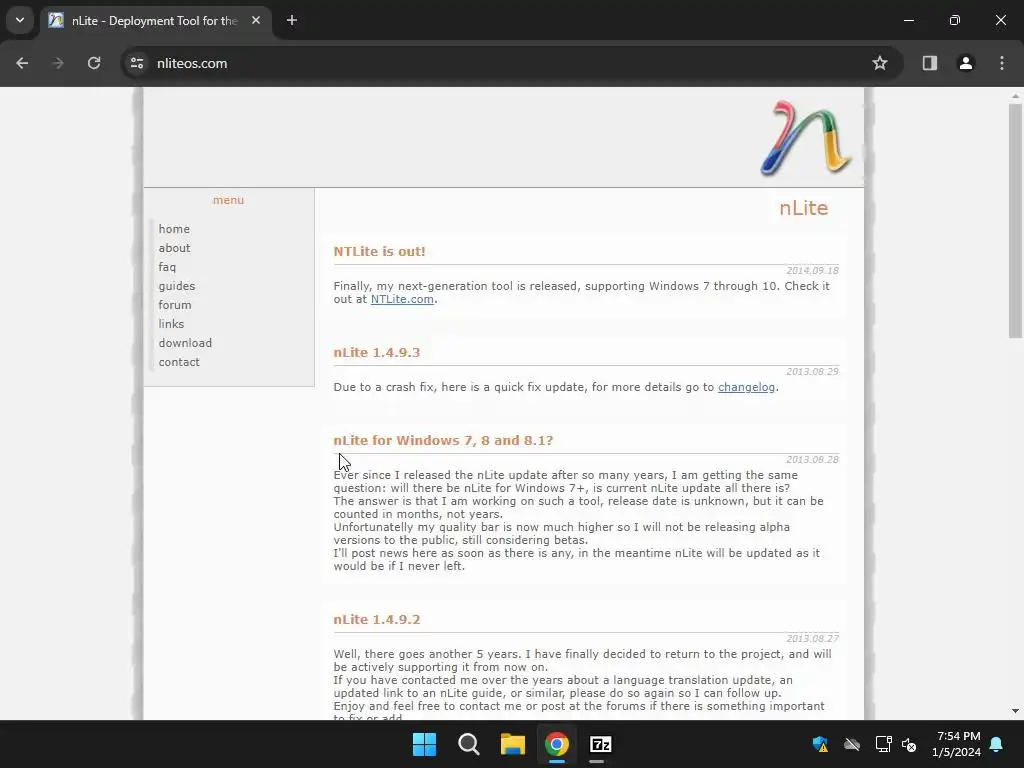Viewport: 1024px width, 768px height.
Task: Open the forum menu link
Action: click(174, 305)
